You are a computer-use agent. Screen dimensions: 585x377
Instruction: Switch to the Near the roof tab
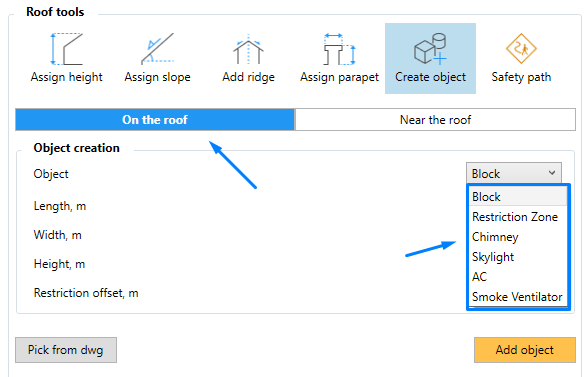point(435,119)
